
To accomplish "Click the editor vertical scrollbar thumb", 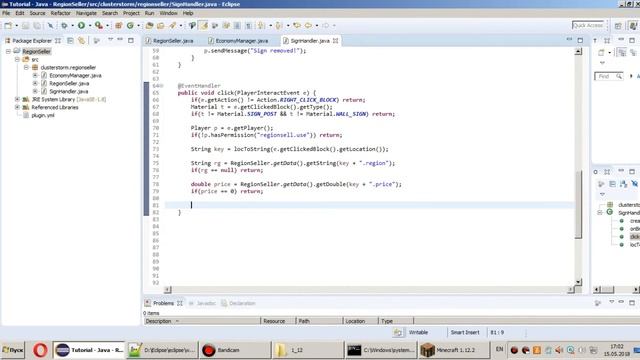I will (578, 204).
